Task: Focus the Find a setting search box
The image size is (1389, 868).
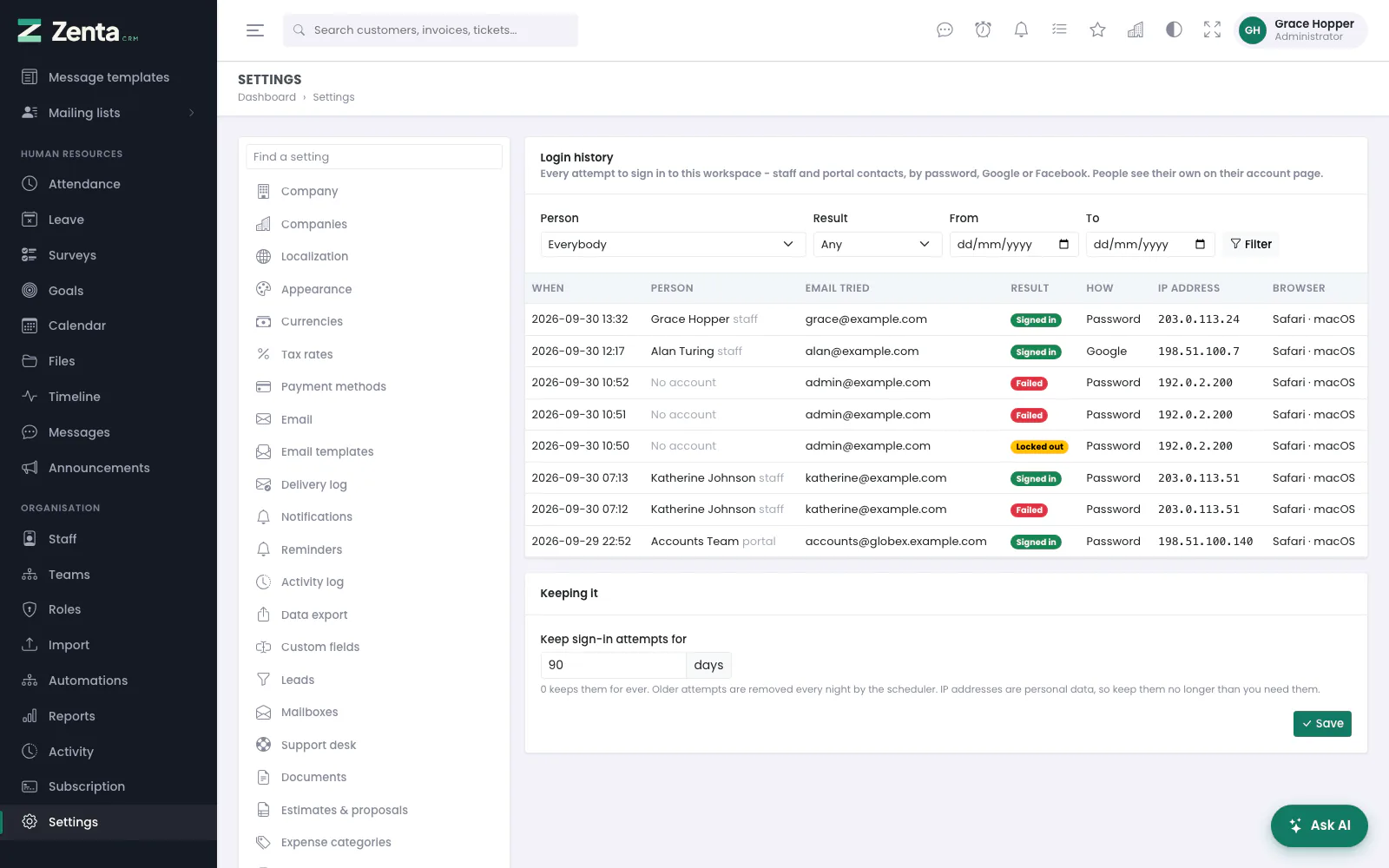Action: click(x=374, y=157)
